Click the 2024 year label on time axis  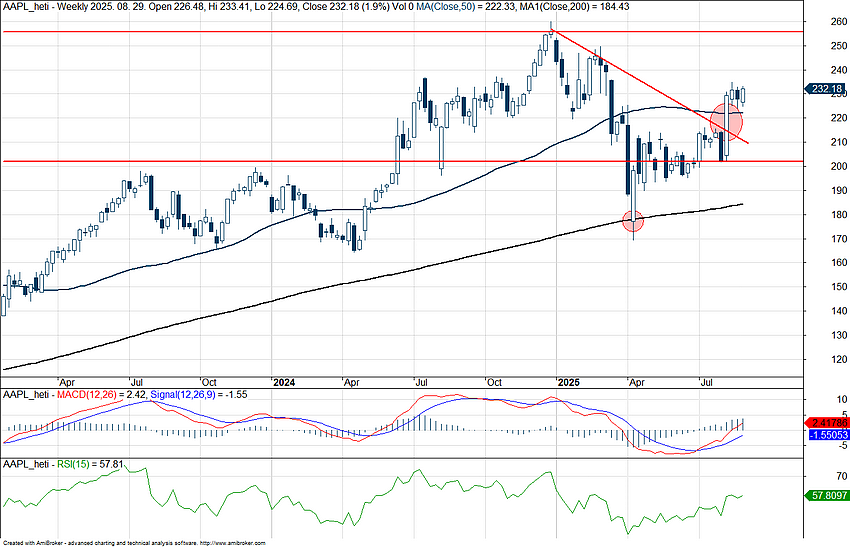coord(284,383)
